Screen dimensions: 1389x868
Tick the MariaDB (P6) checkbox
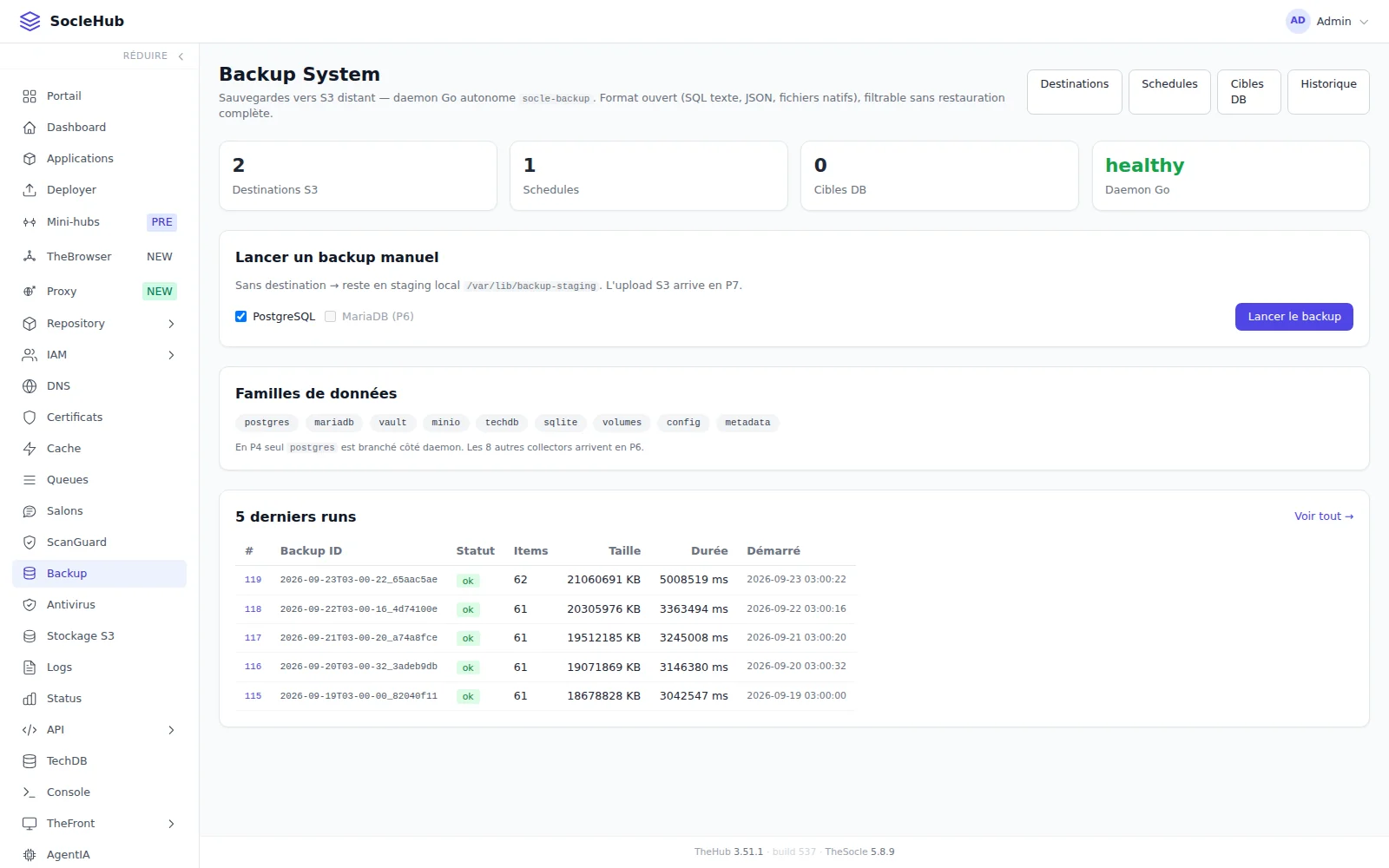coord(330,317)
